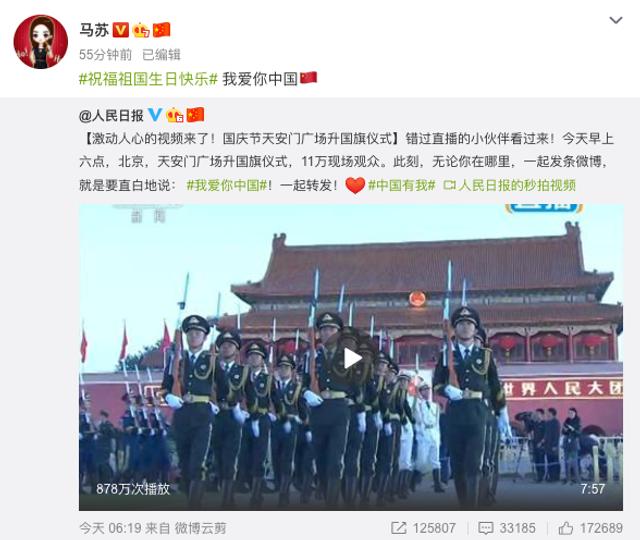Click the @人民日报 username
Viewport: 640px width, 540px height.
pyautogui.click(x=111, y=116)
